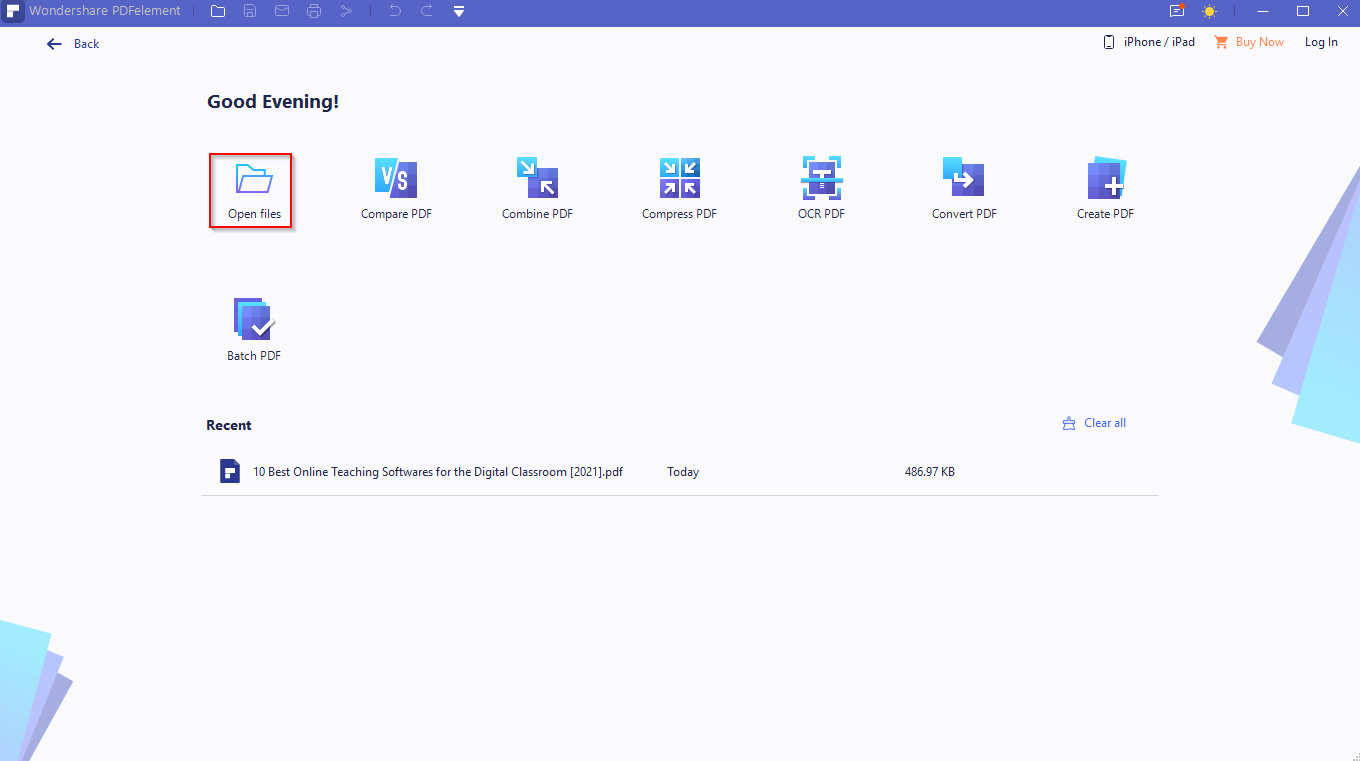Click the Buy Now link
The width and height of the screenshot is (1360, 761).
click(x=1249, y=42)
